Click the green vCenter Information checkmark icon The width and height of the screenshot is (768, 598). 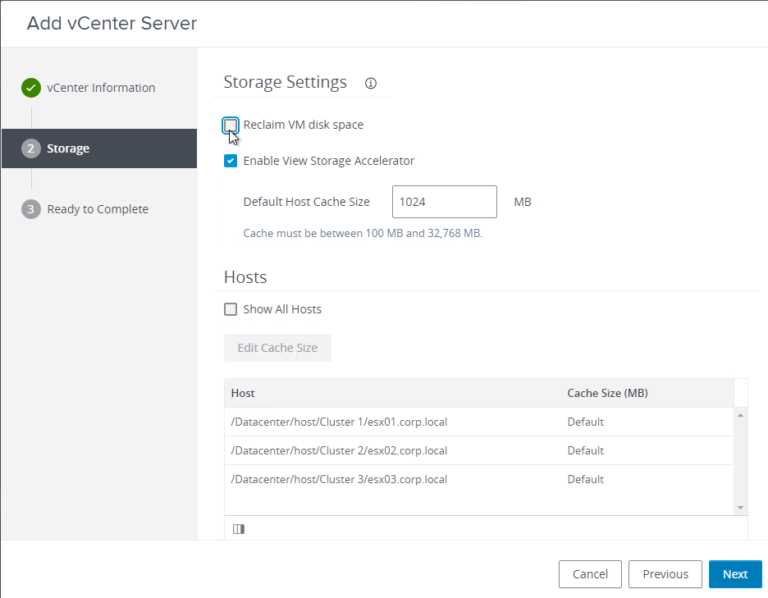[31, 88]
